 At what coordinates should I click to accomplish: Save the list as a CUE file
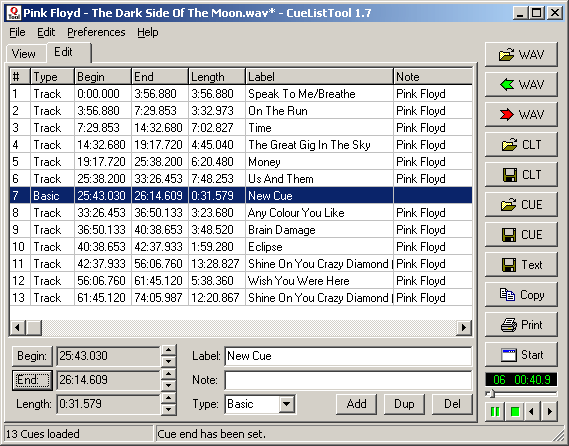point(521,235)
